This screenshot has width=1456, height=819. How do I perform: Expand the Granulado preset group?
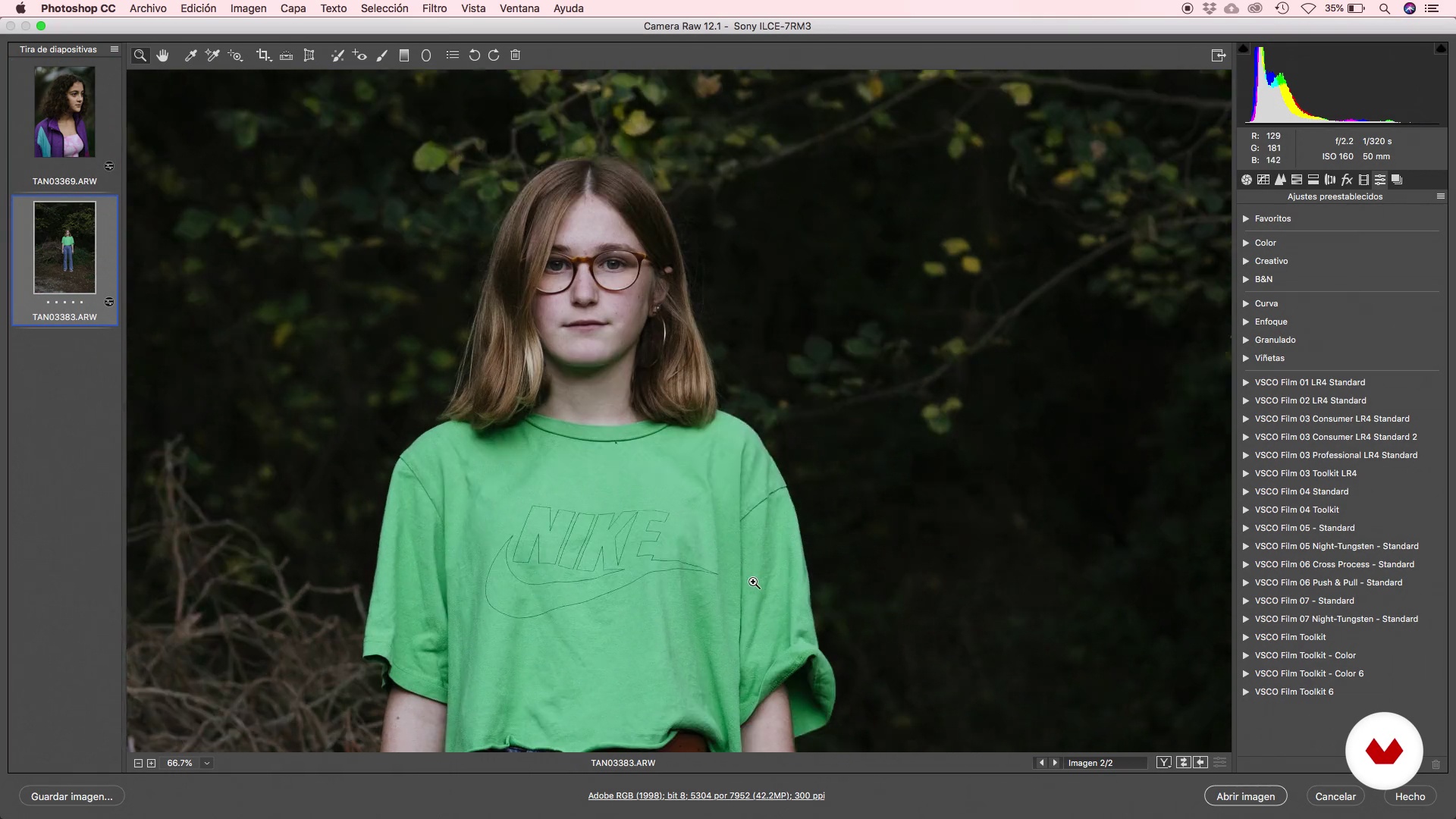tap(1246, 340)
